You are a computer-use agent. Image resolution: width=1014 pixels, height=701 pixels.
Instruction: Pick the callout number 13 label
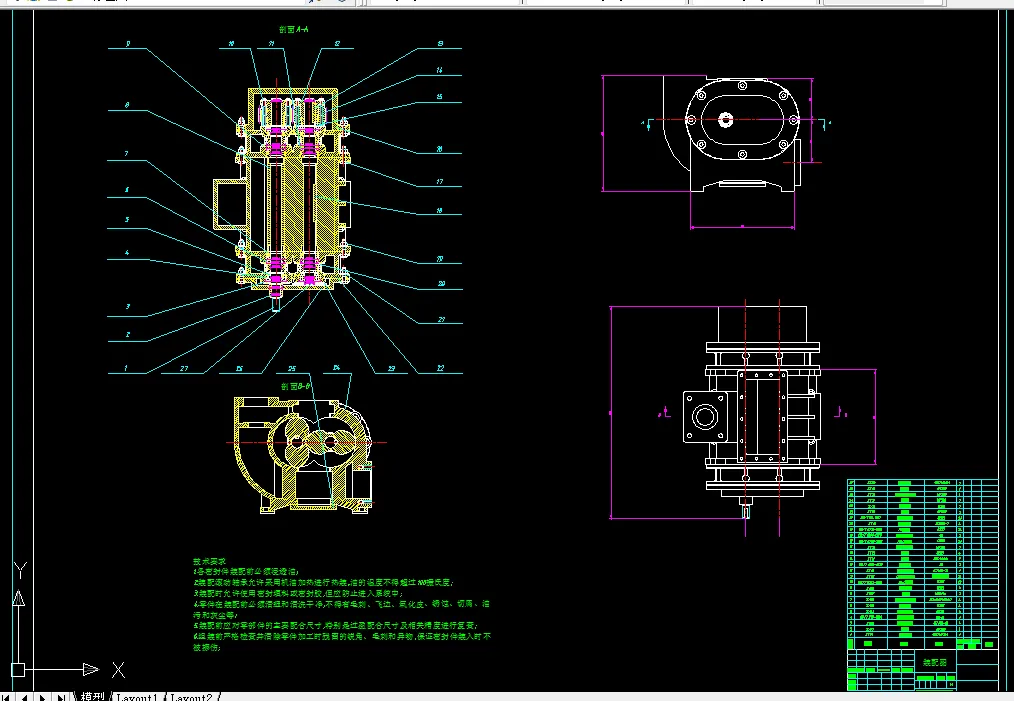440,44
